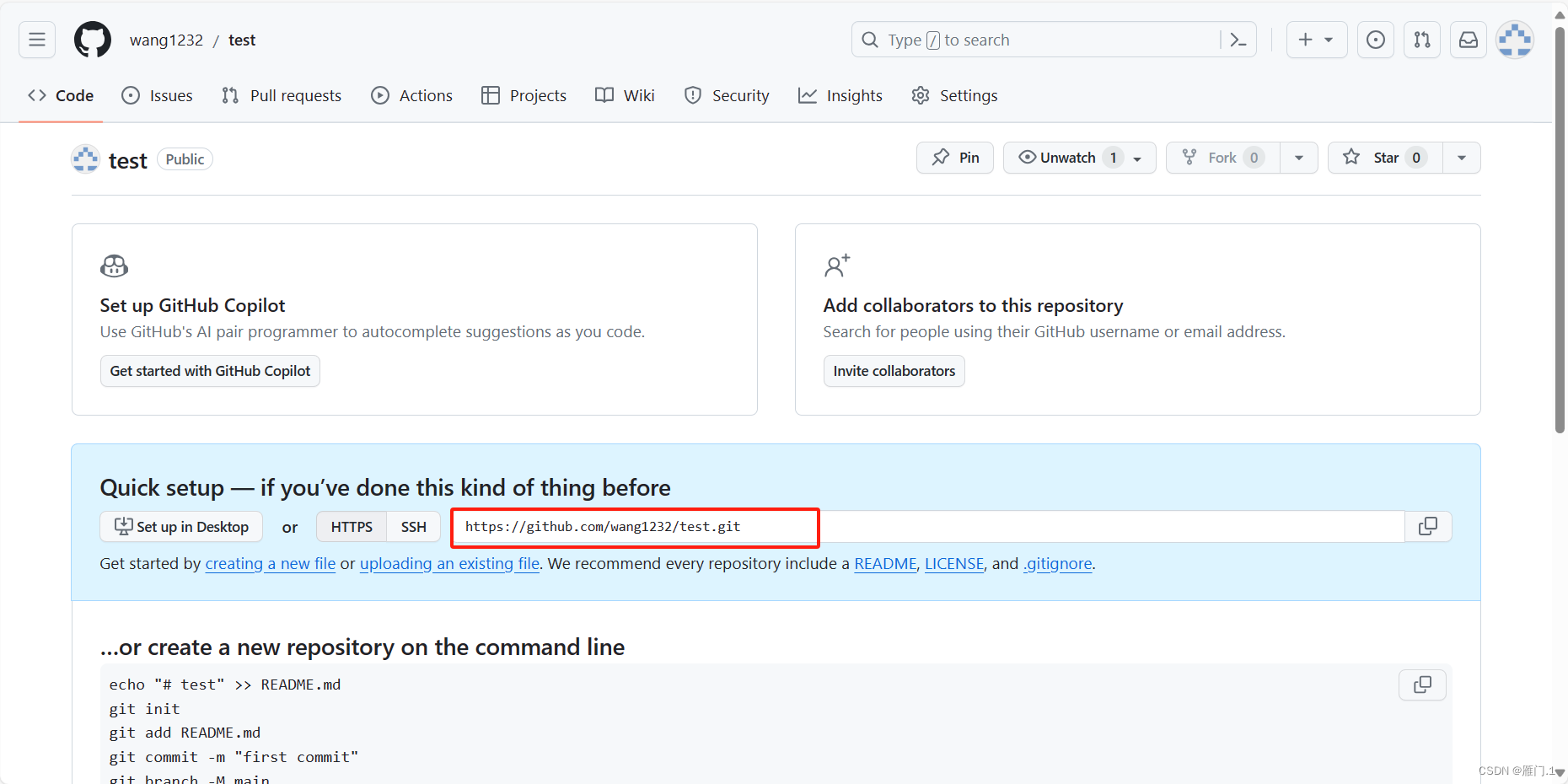Screen dimensions: 1568x784
Task: Click the Unwatch count badge showing 1
Action: tap(1113, 158)
